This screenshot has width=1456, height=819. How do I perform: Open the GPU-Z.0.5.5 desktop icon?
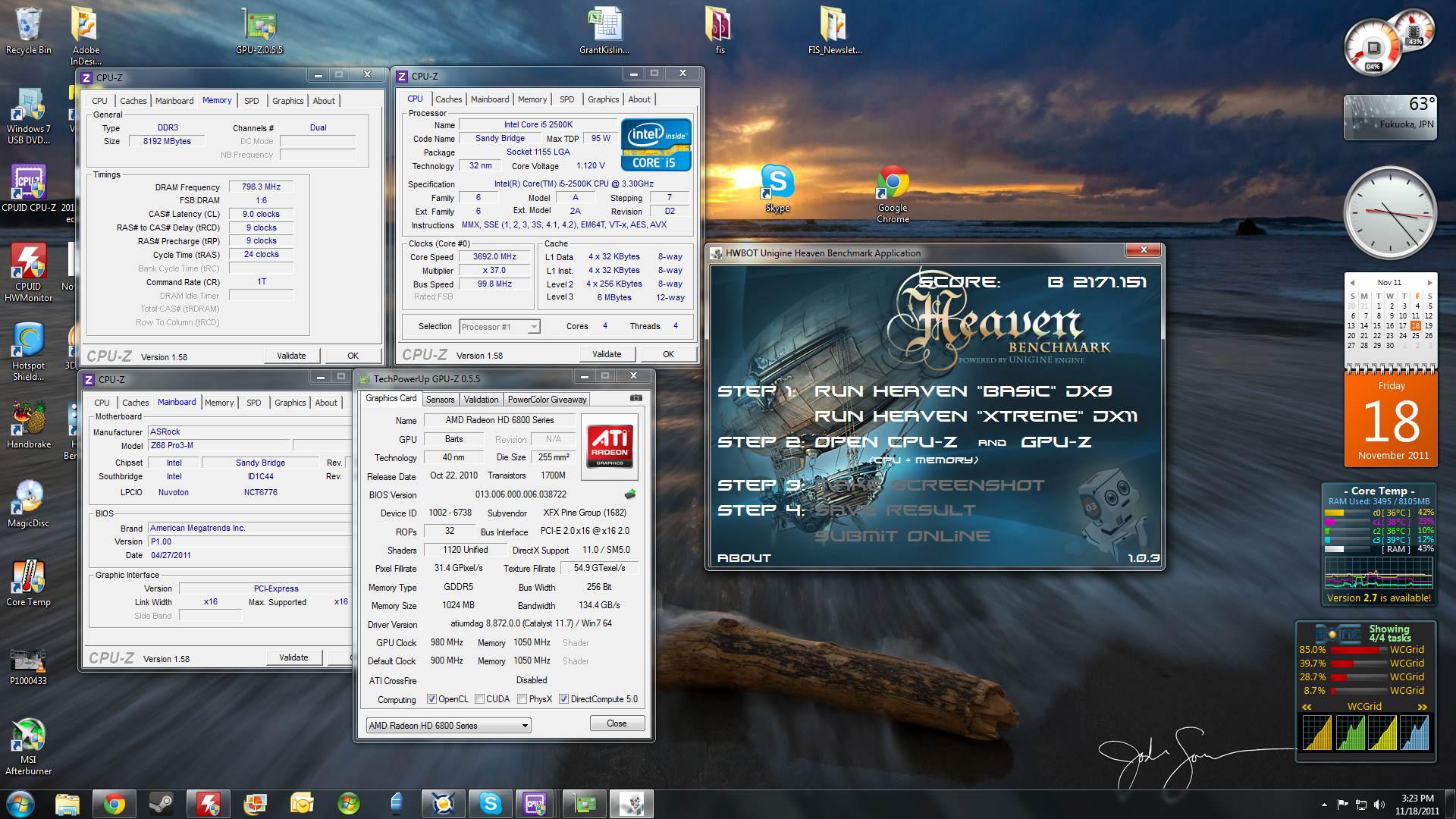coord(259,30)
